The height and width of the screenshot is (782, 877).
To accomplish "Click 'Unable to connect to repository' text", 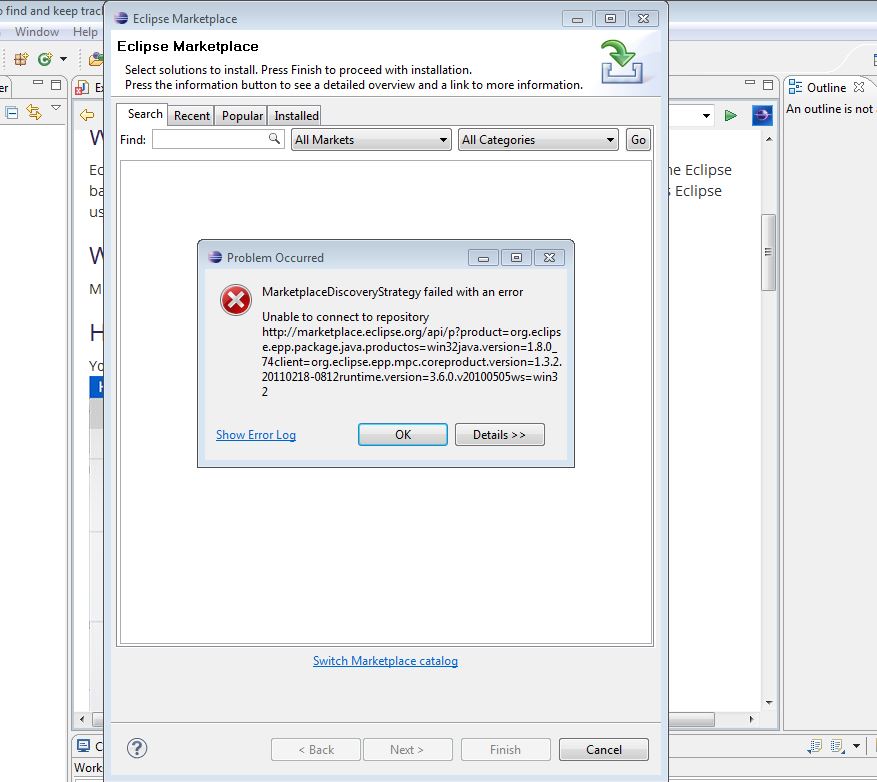I will (x=345, y=317).
